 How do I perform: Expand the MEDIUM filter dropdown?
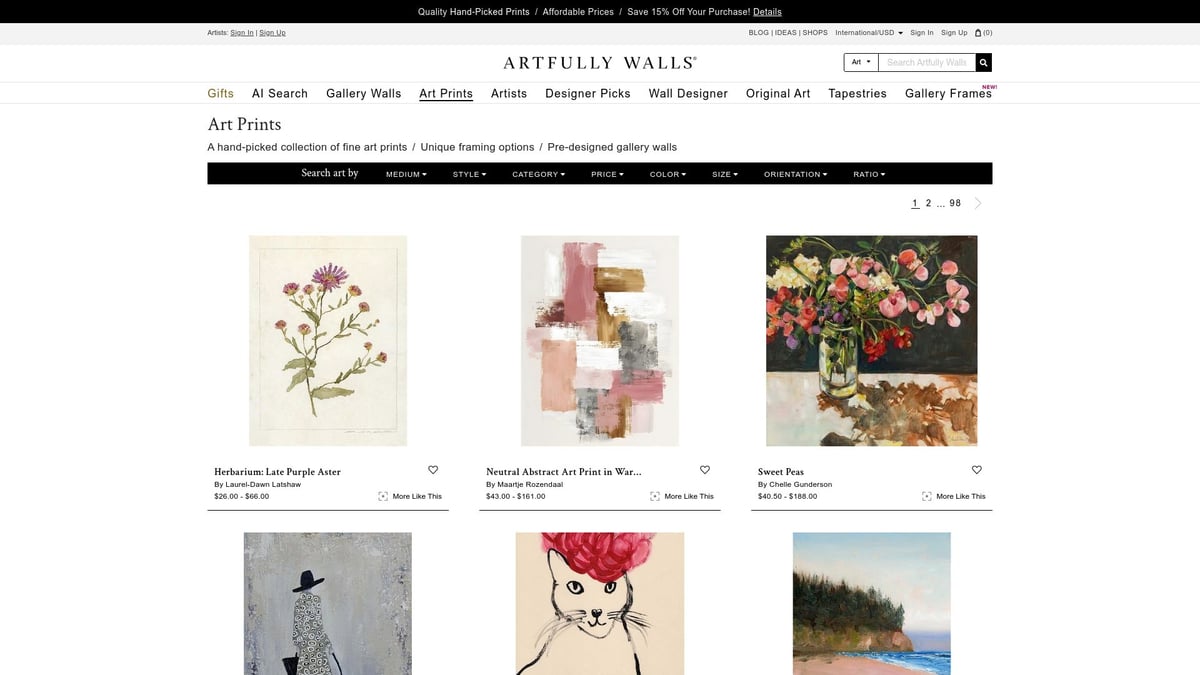(406, 174)
